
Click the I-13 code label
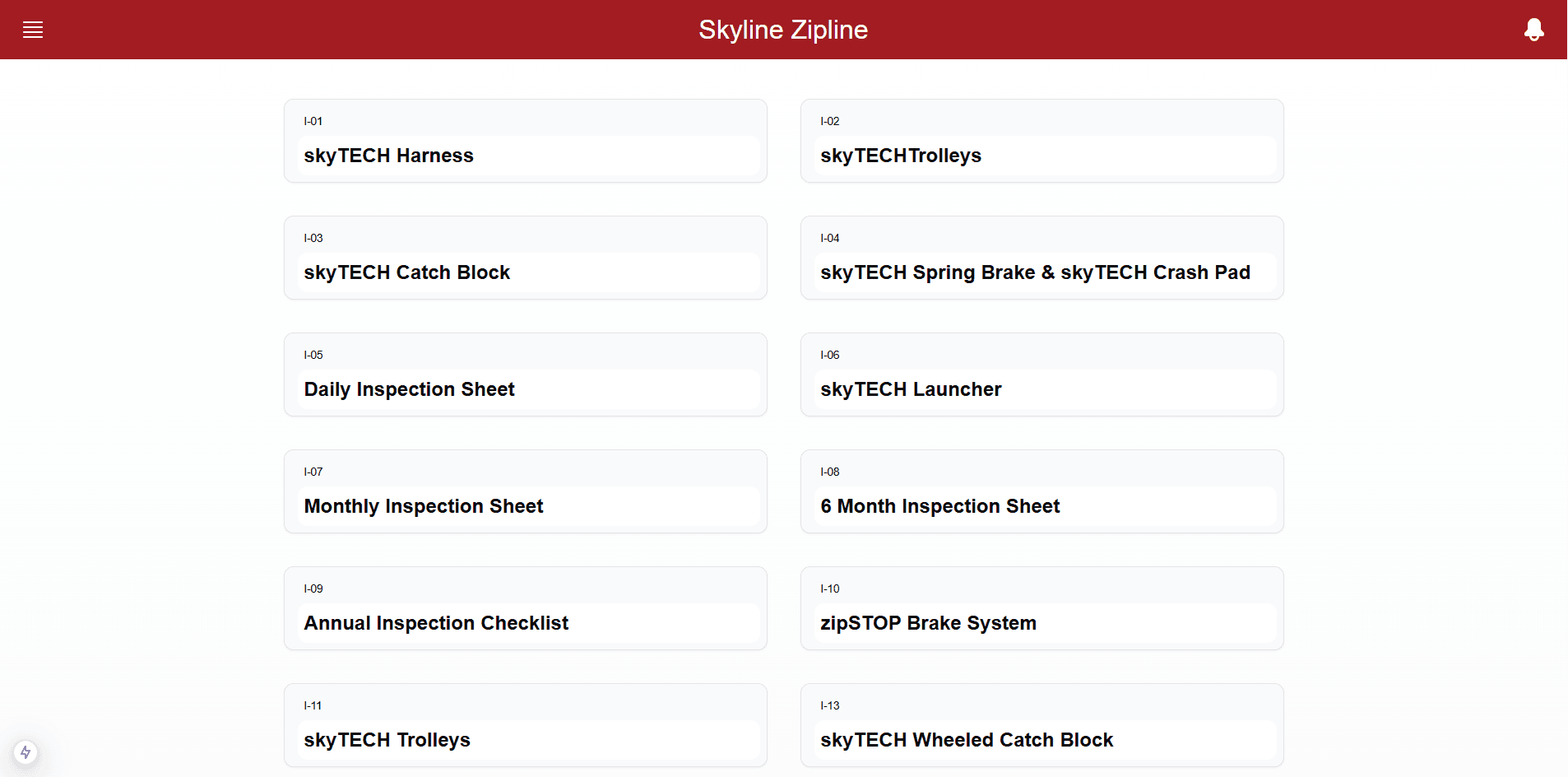830,705
